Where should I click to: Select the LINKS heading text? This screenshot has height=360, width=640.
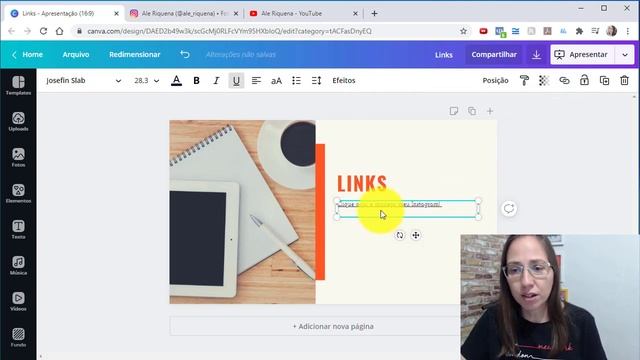tap(362, 183)
